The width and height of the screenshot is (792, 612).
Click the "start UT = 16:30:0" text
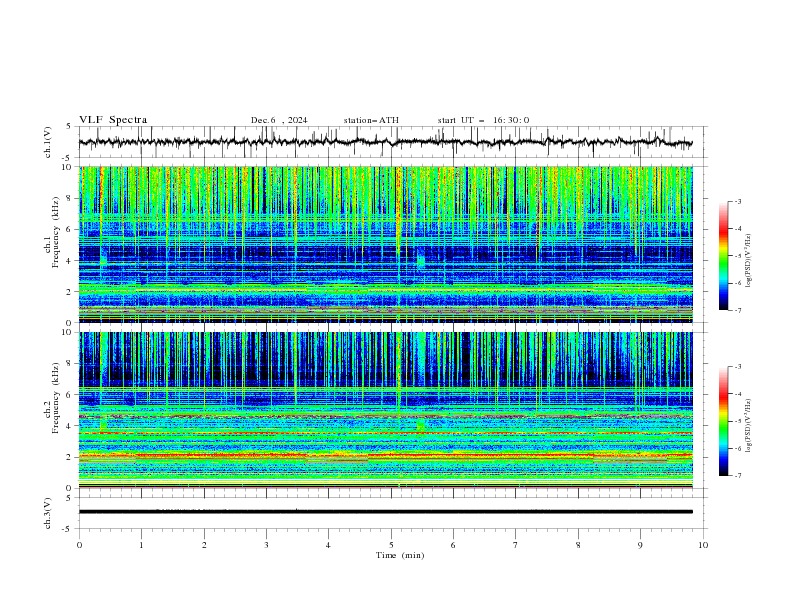coord(483,120)
